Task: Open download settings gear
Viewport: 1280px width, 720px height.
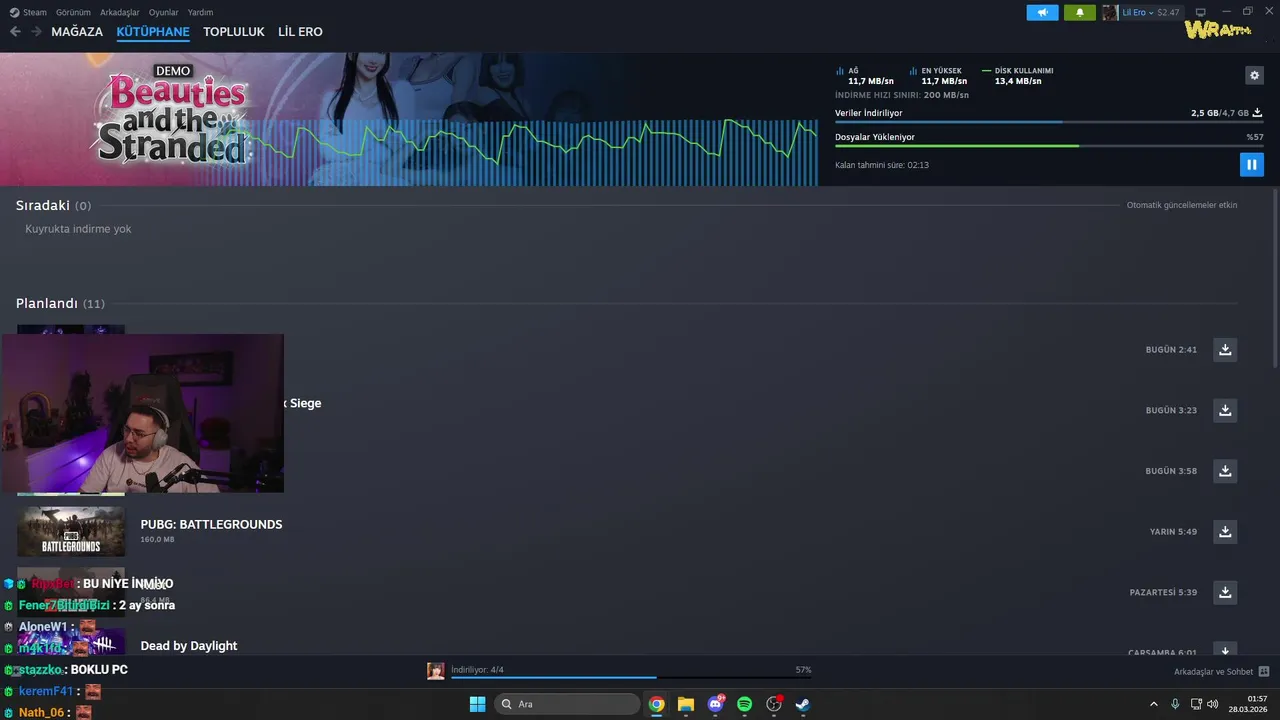Action: point(1254,75)
